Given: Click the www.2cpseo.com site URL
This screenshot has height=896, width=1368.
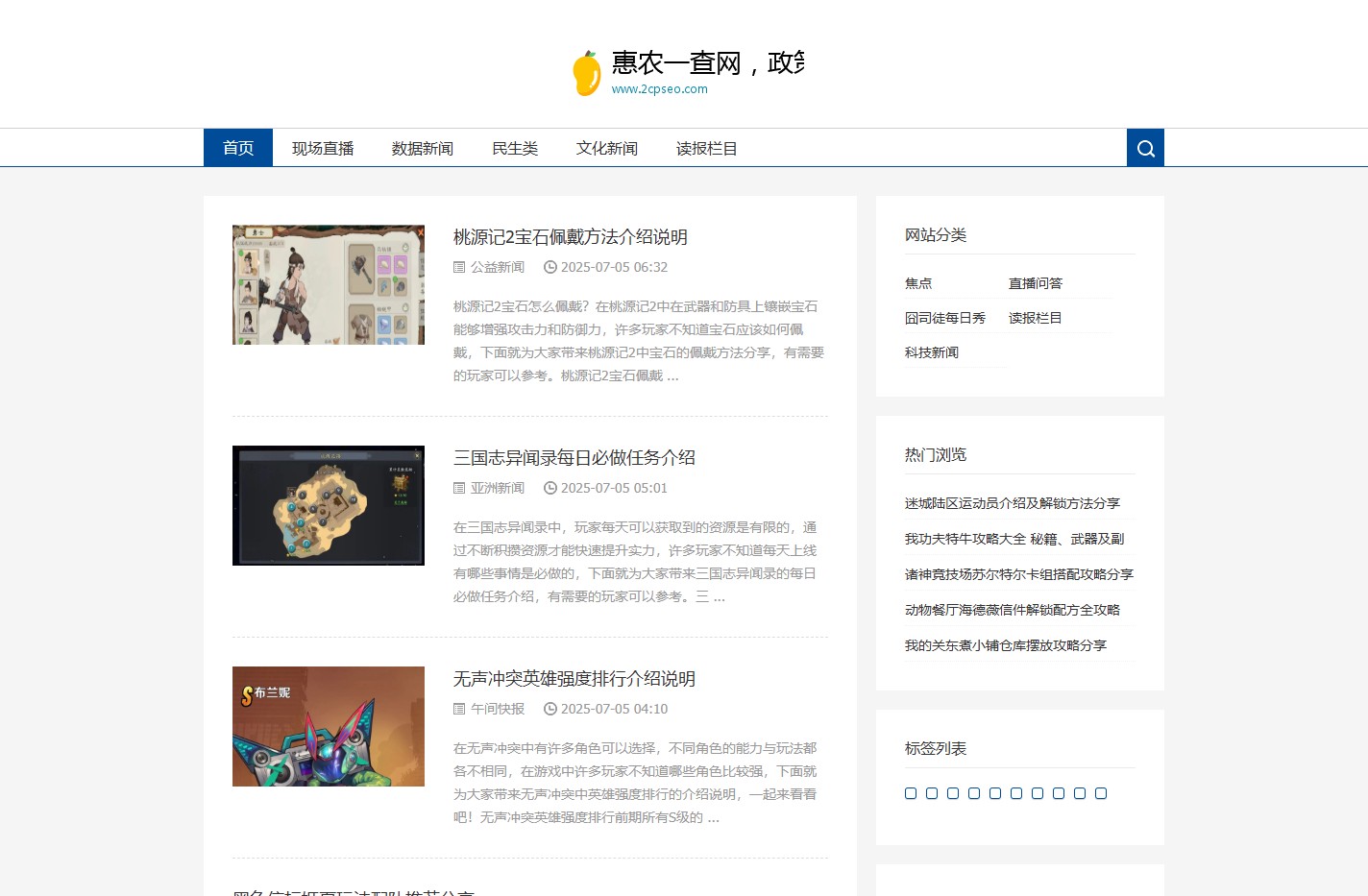Looking at the screenshot, I should pyautogui.click(x=660, y=89).
